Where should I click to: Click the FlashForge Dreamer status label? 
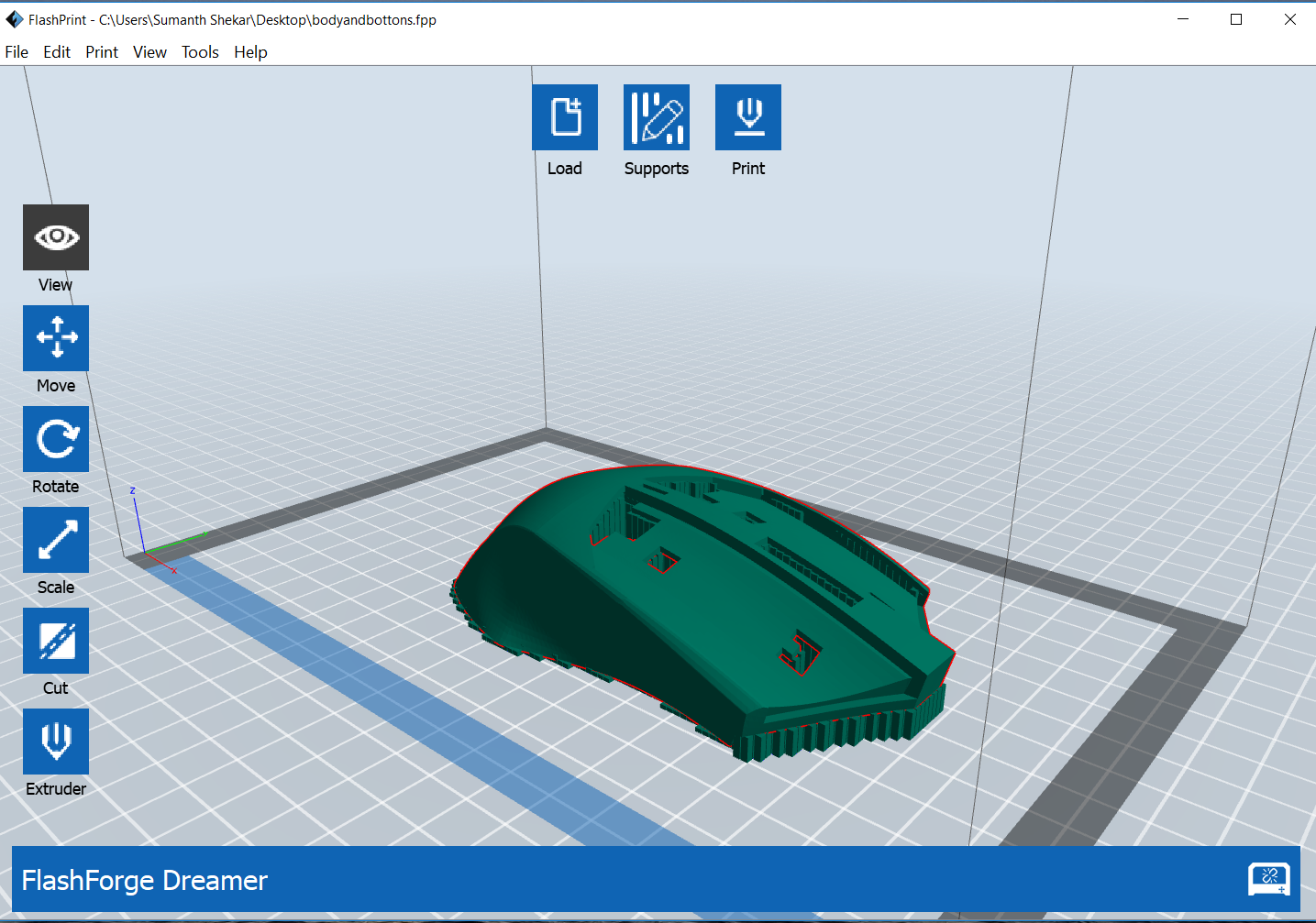[145, 881]
